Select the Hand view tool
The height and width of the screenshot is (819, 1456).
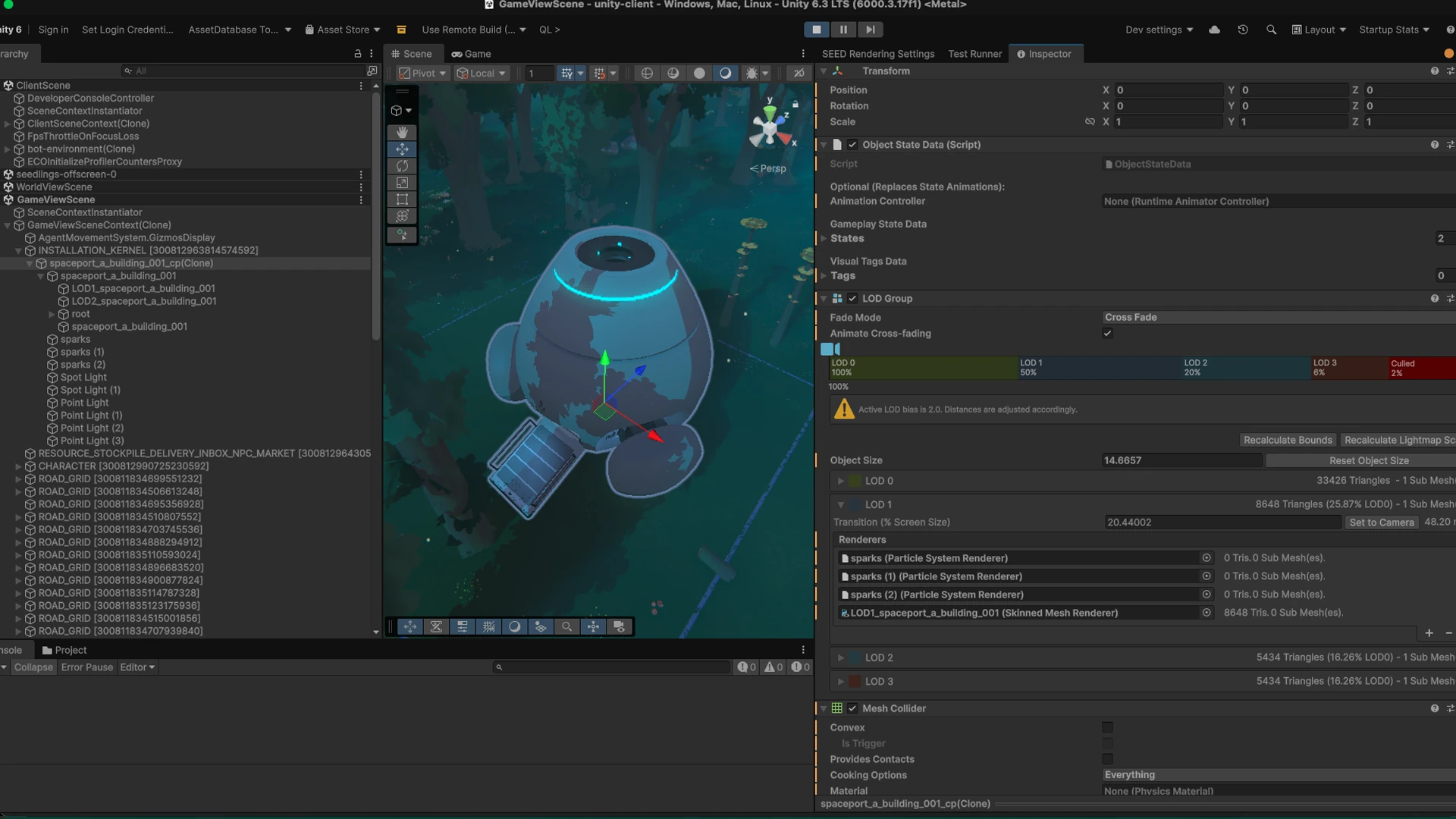click(402, 132)
